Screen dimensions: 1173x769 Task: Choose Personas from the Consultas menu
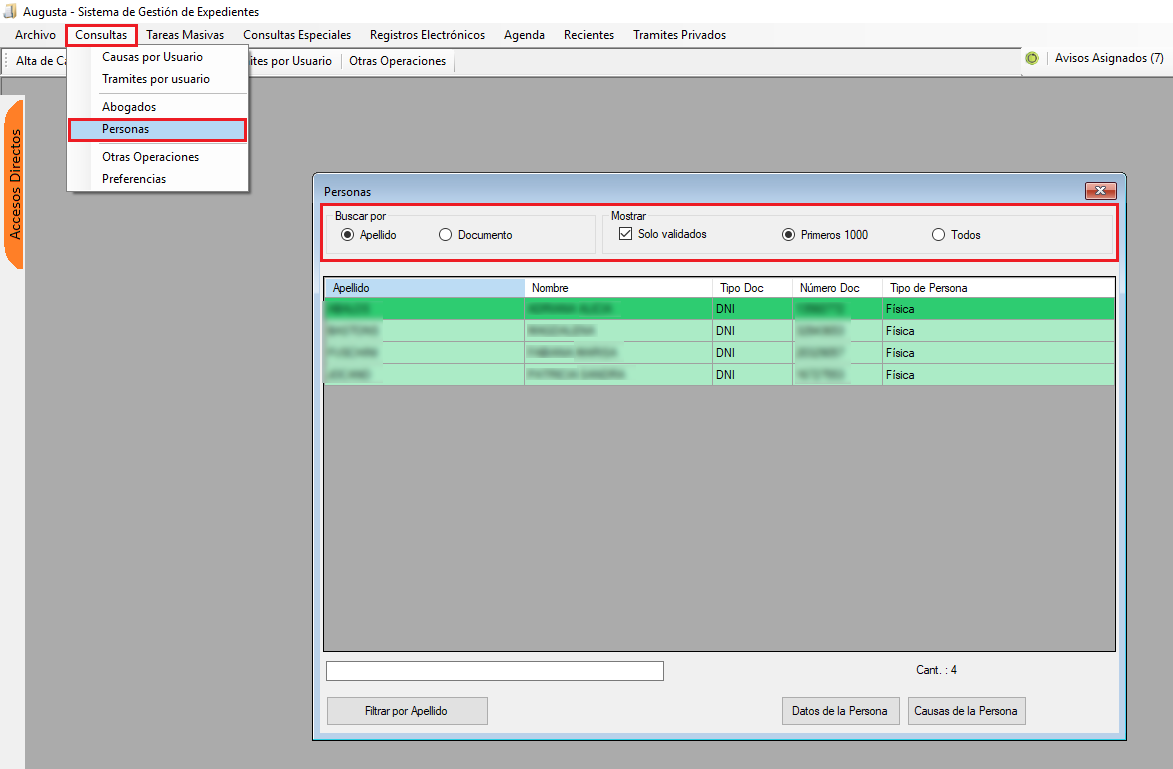pyautogui.click(x=126, y=129)
